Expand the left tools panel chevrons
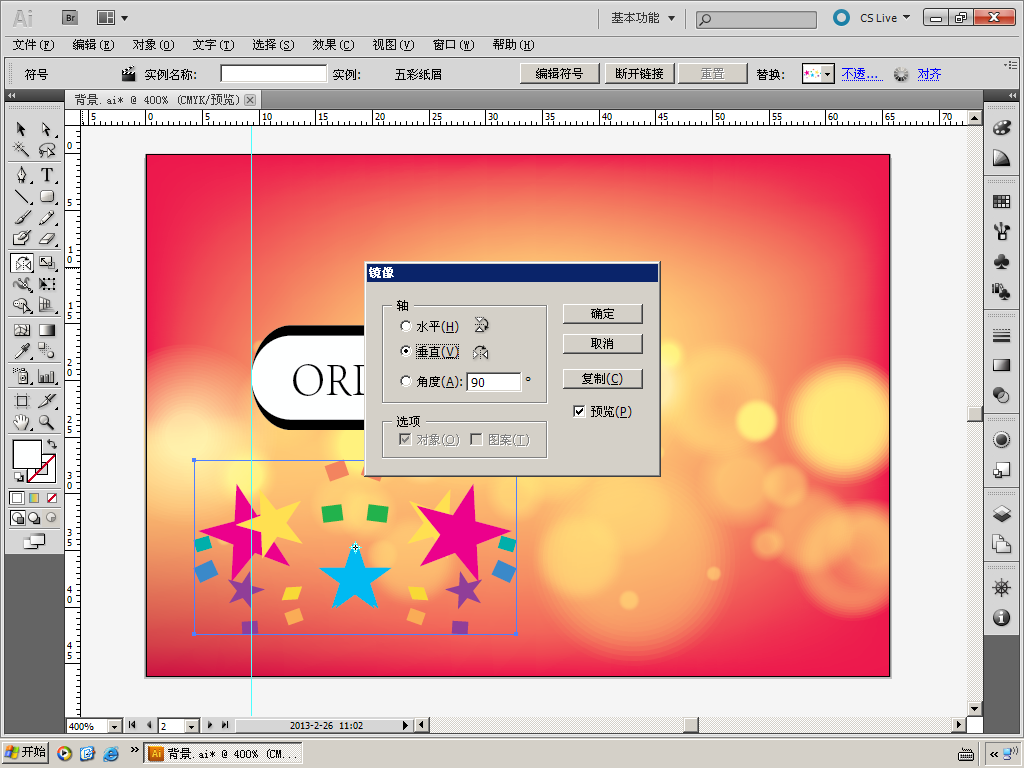This screenshot has width=1024, height=768. point(11,95)
